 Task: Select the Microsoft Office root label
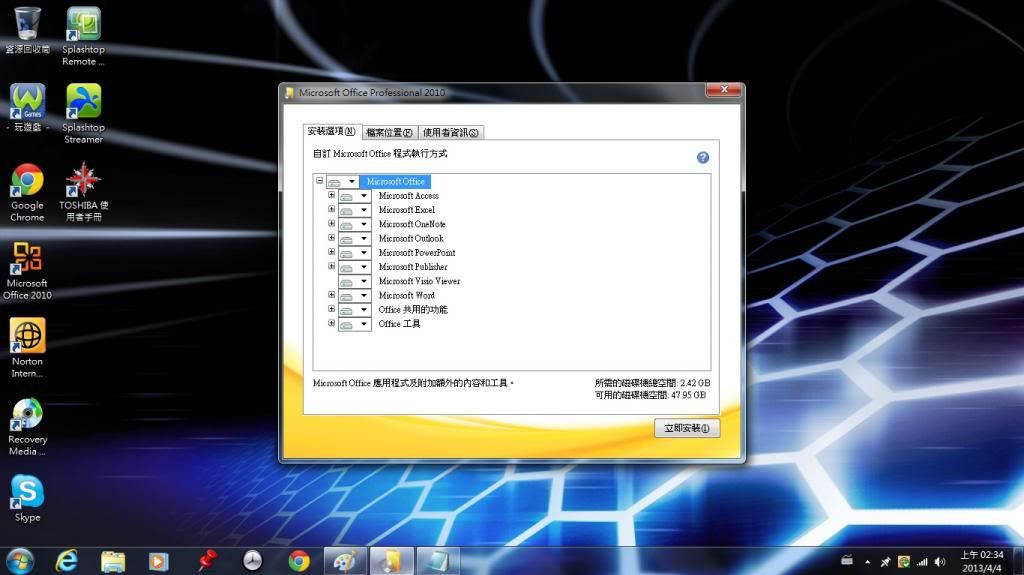[x=395, y=182]
